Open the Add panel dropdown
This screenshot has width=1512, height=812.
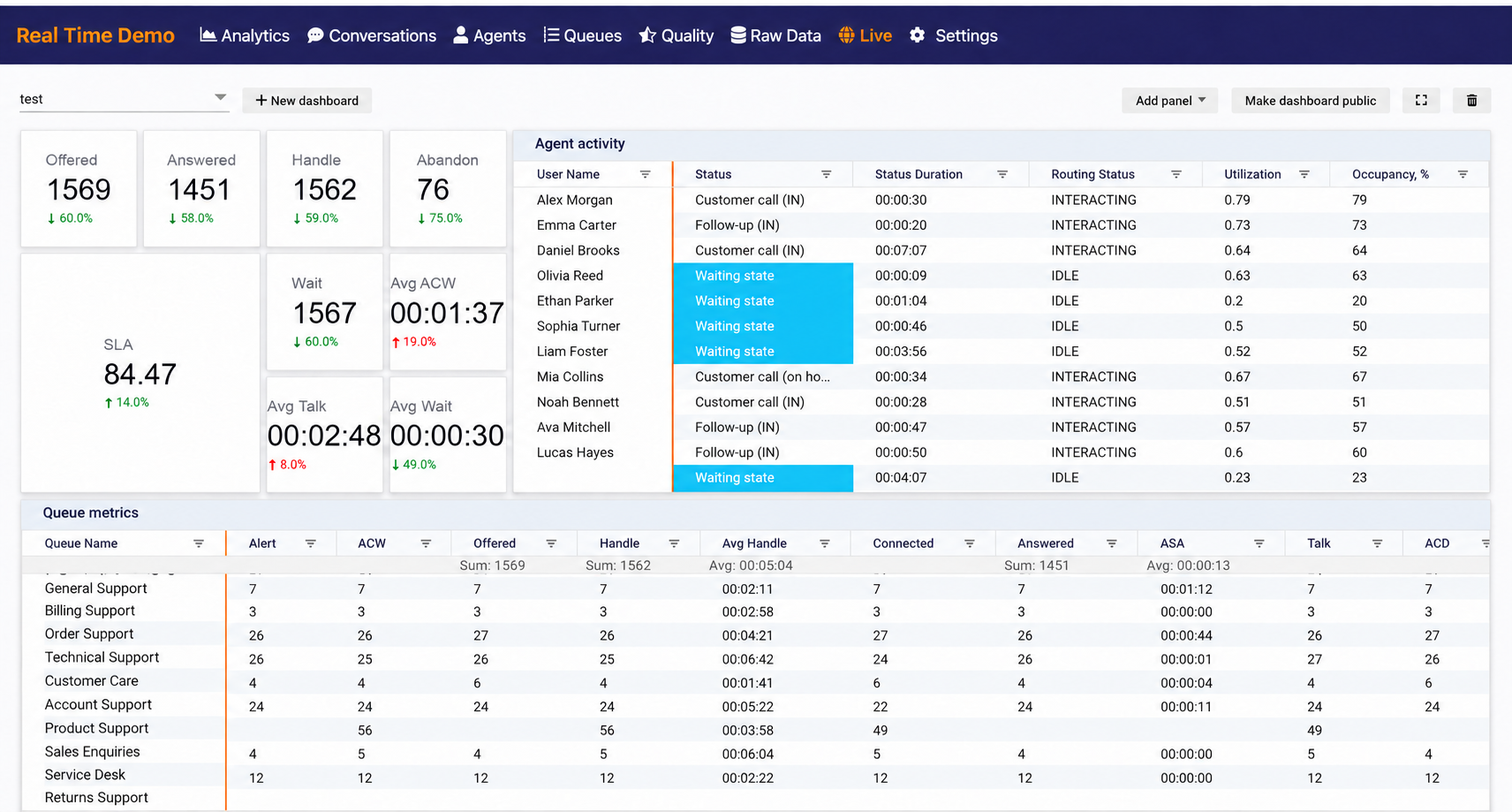[1170, 101]
